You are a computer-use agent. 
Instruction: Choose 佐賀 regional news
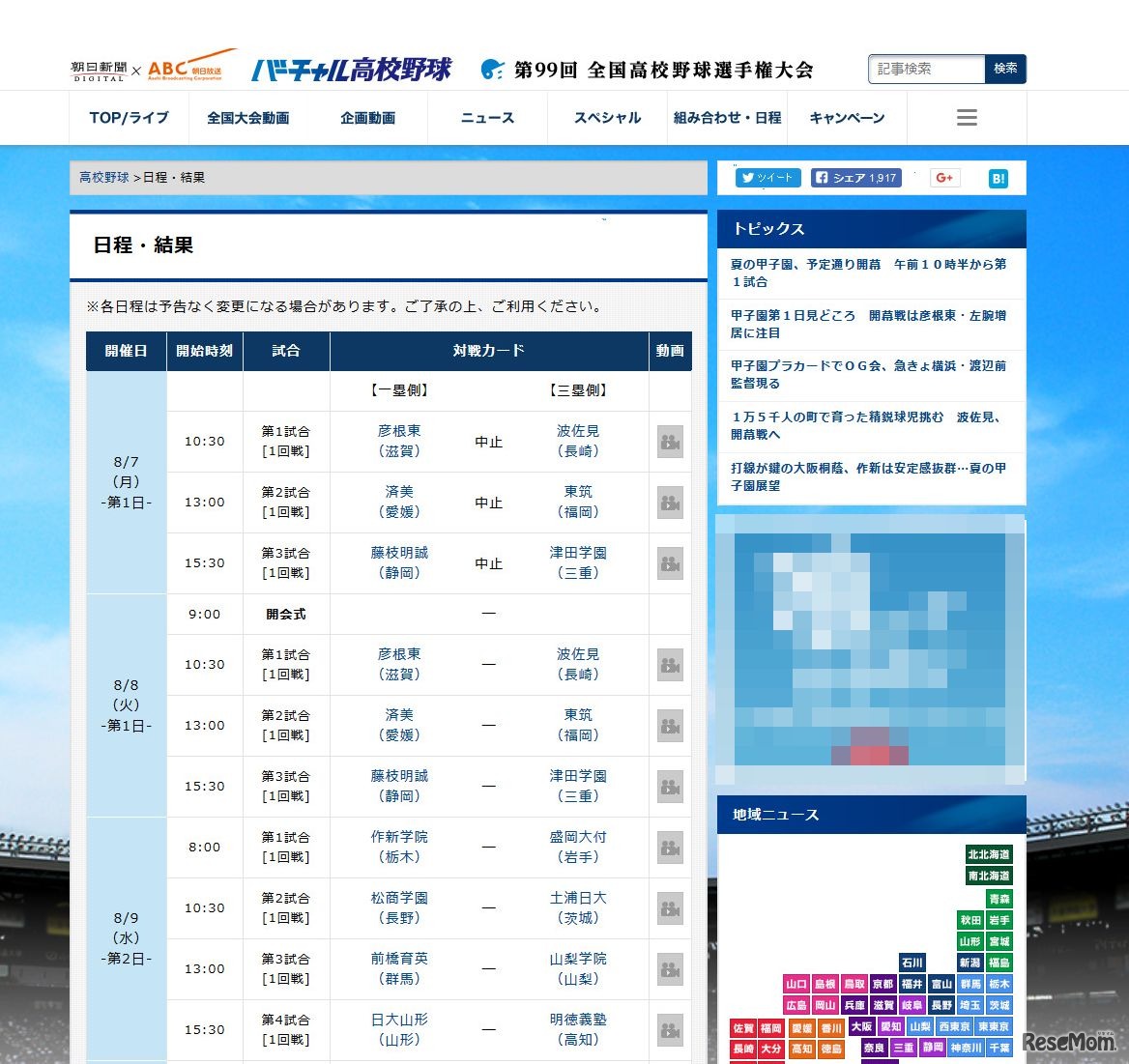(743, 1028)
